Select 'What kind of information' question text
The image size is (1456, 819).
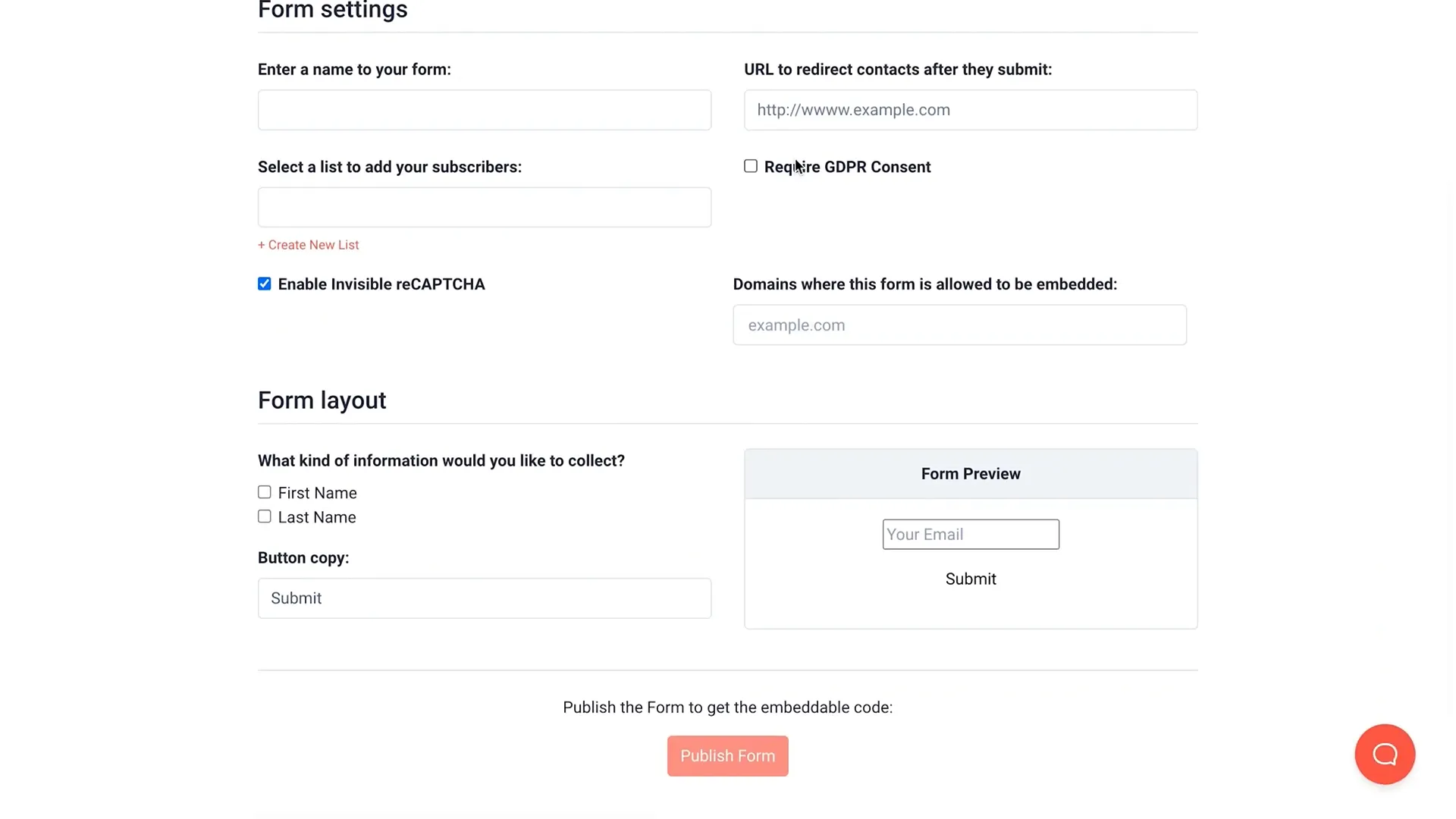pyautogui.click(x=441, y=461)
